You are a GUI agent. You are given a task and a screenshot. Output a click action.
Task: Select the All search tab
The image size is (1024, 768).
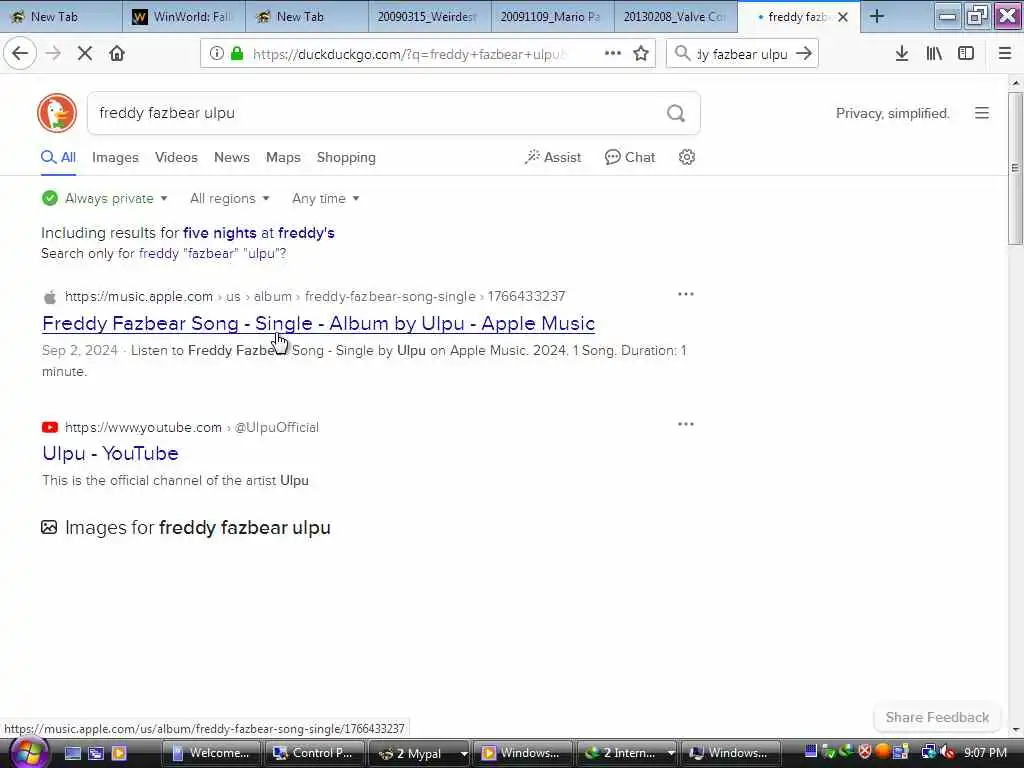click(58, 157)
